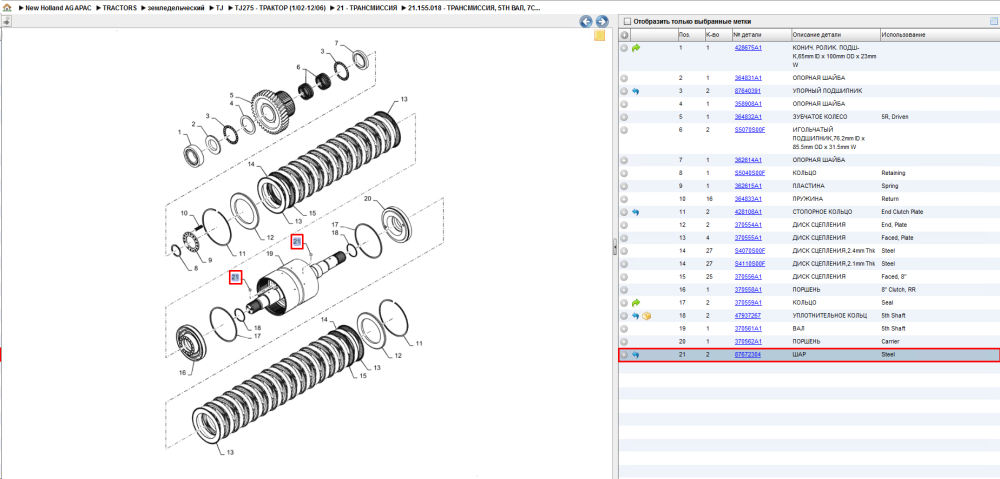Click gray circle marker on row S5040S00F
This screenshot has height=479, width=1000.
pos(624,173)
